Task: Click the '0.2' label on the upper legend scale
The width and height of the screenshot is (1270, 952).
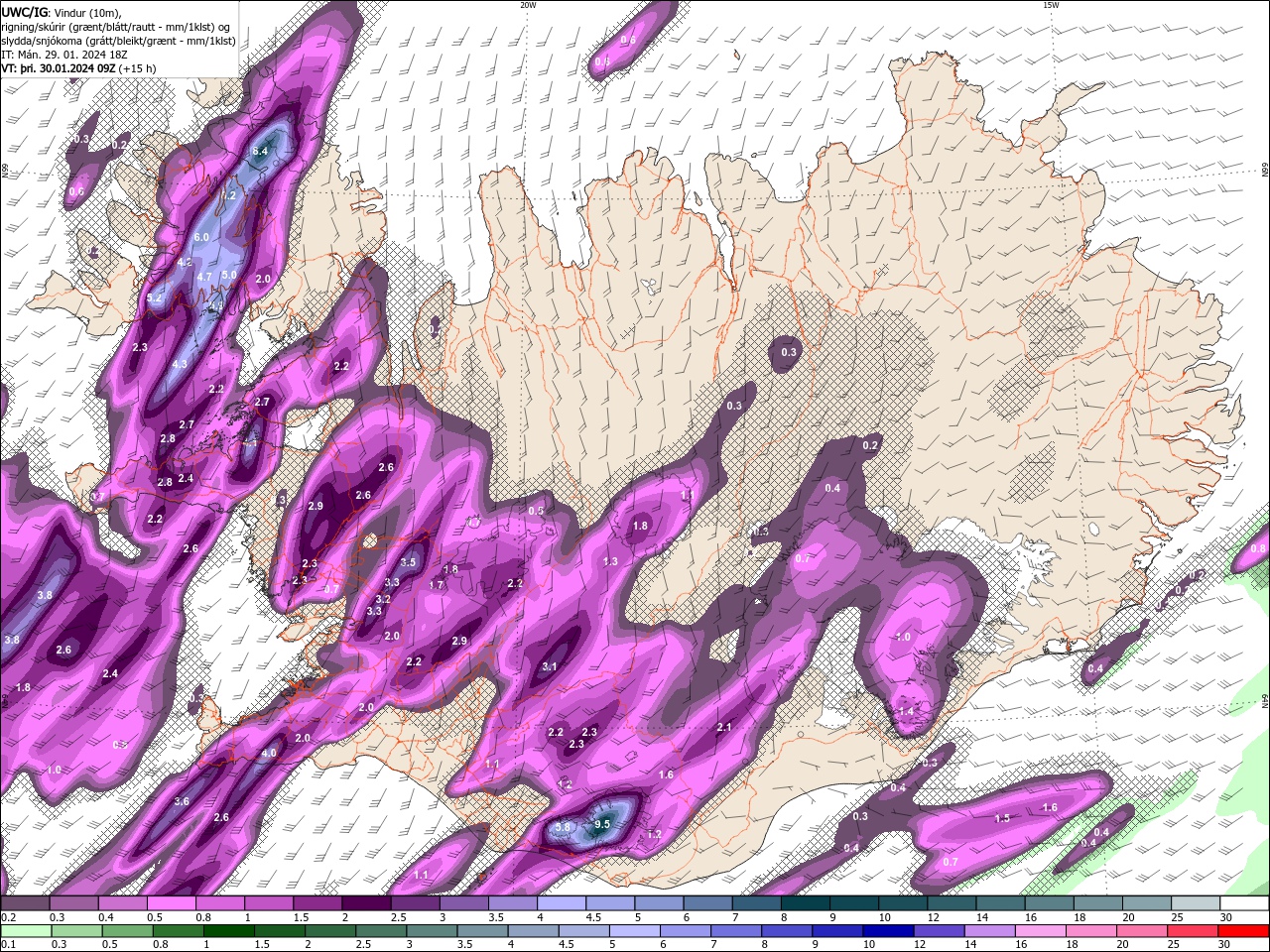Action: [x=8, y=918]
